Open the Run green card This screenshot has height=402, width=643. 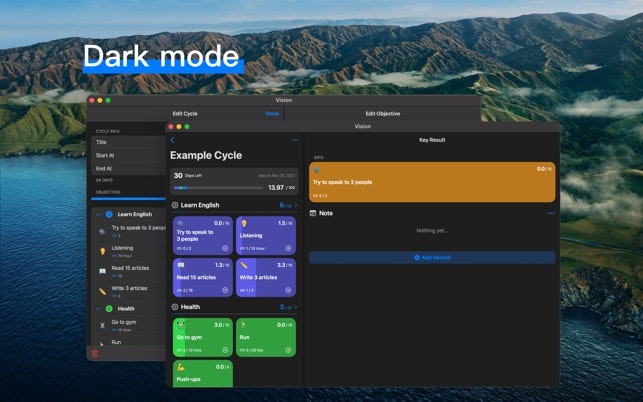point(266,338)
